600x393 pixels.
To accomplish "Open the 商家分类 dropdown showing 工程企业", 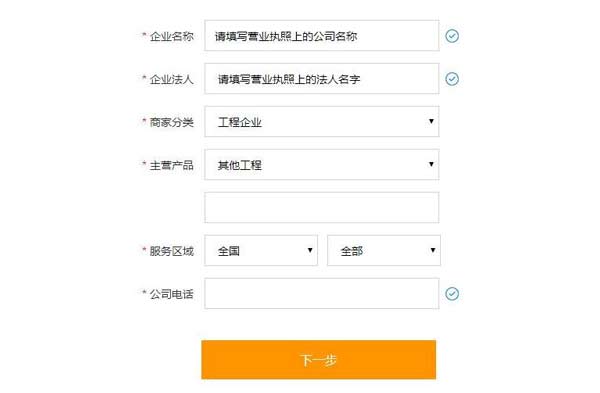I will click(321, 121).
